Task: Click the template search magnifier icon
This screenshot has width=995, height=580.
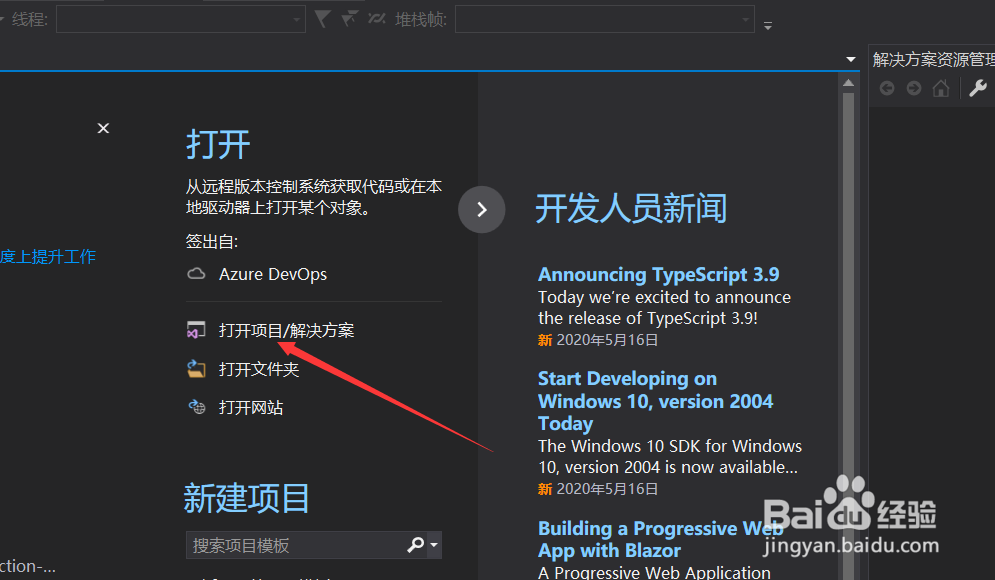Action: tap(416, 544)
